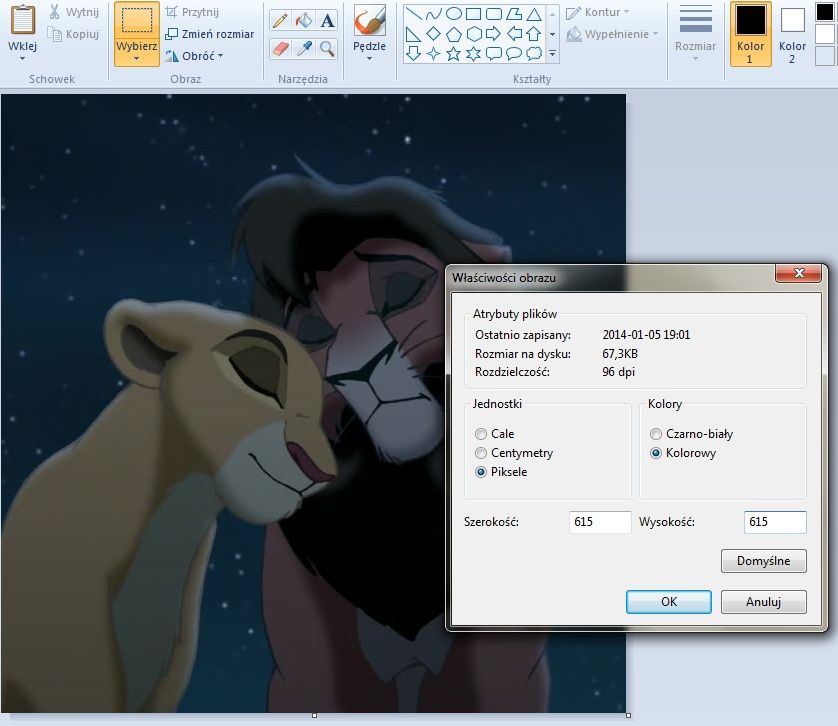This screenshot has height=726, width=838.
Task: Select the Centymetry units radio button
Action: pyautogui.click(x=481, y=453)
